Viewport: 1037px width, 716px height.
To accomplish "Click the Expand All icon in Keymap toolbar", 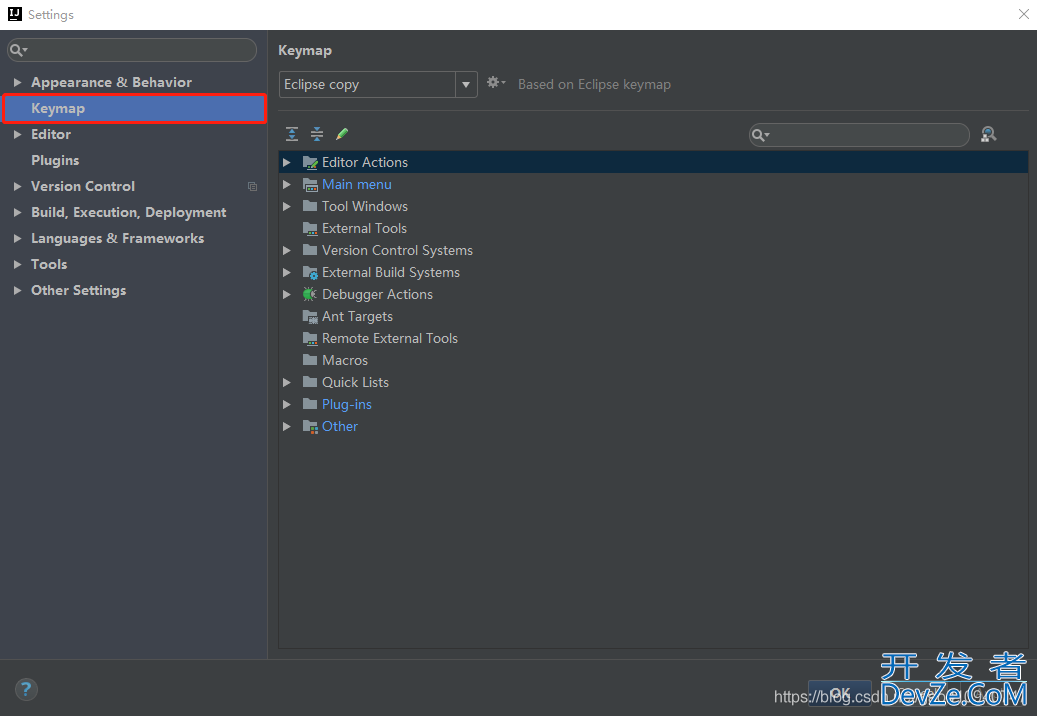I will pyautogui.click(x=292, y=134).
